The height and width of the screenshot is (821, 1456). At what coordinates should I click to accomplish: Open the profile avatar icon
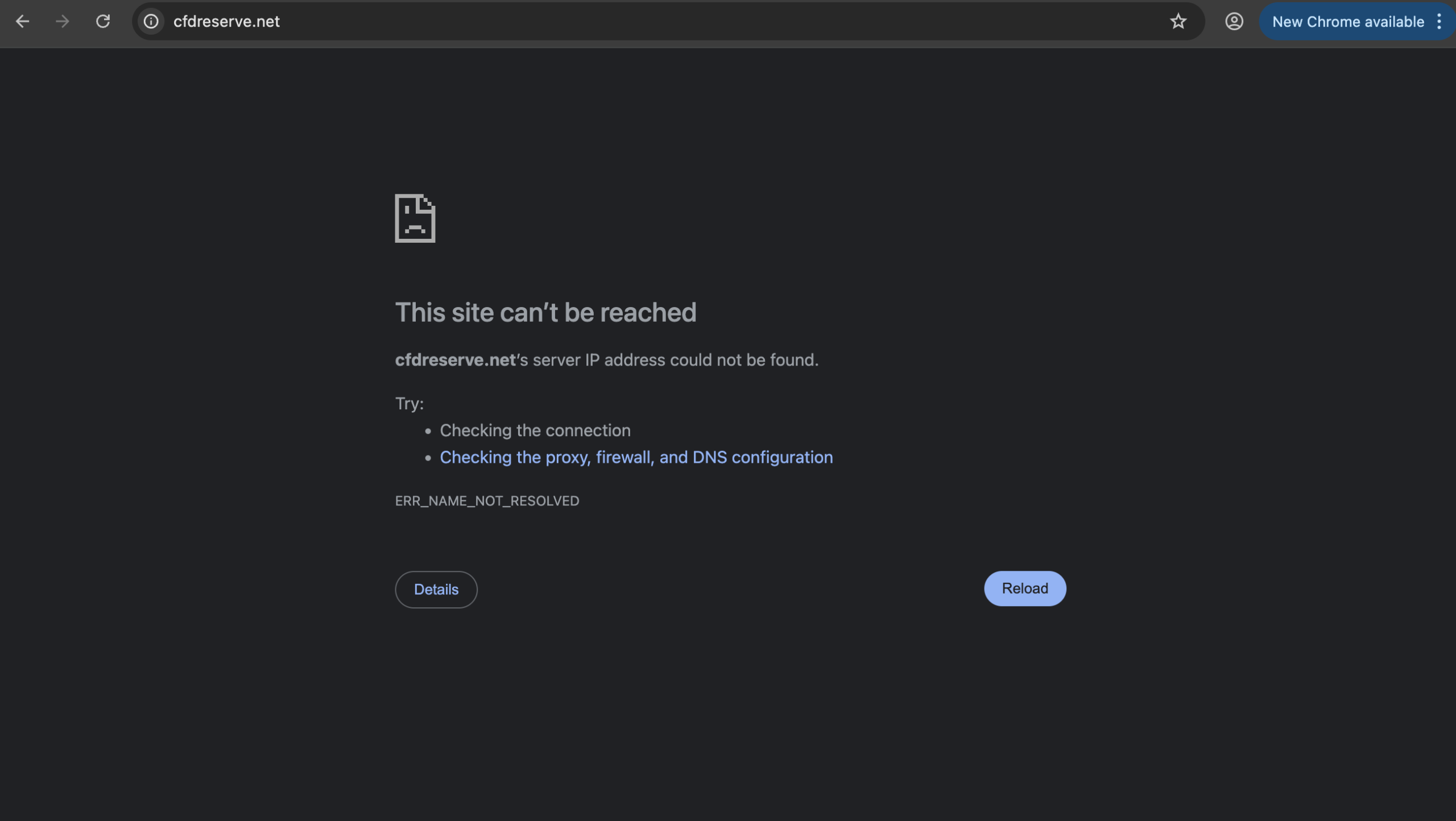point(1234,22)
